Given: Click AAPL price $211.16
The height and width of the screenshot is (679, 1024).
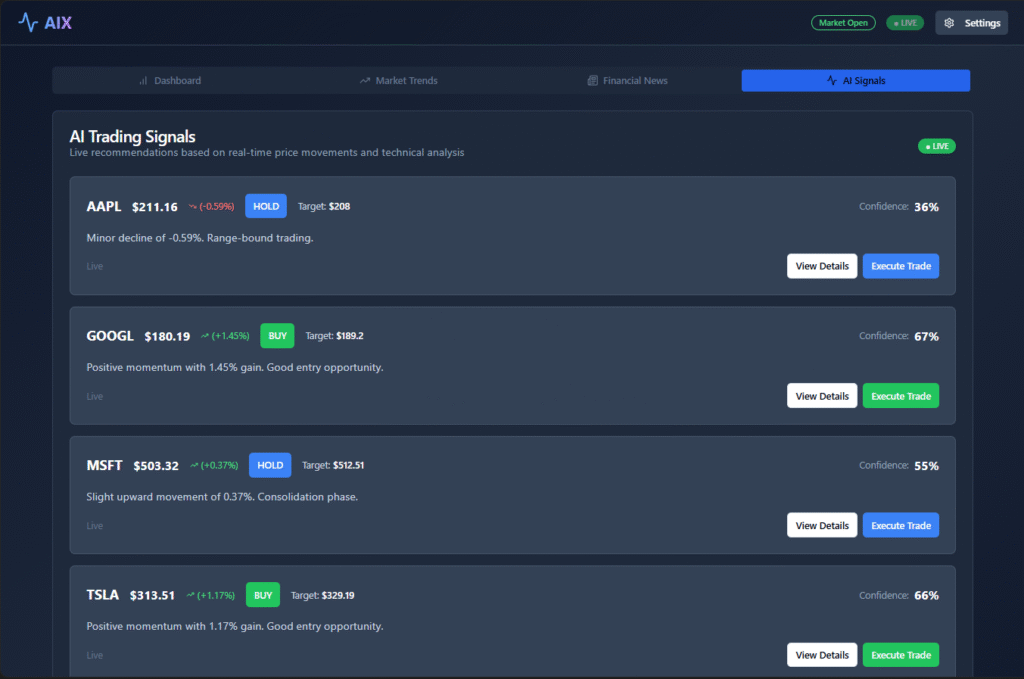Looking at the screenshot, I should [x=155, y=207].
